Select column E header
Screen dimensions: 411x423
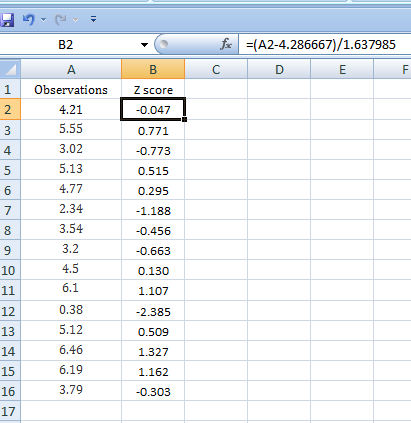point(342,69)
